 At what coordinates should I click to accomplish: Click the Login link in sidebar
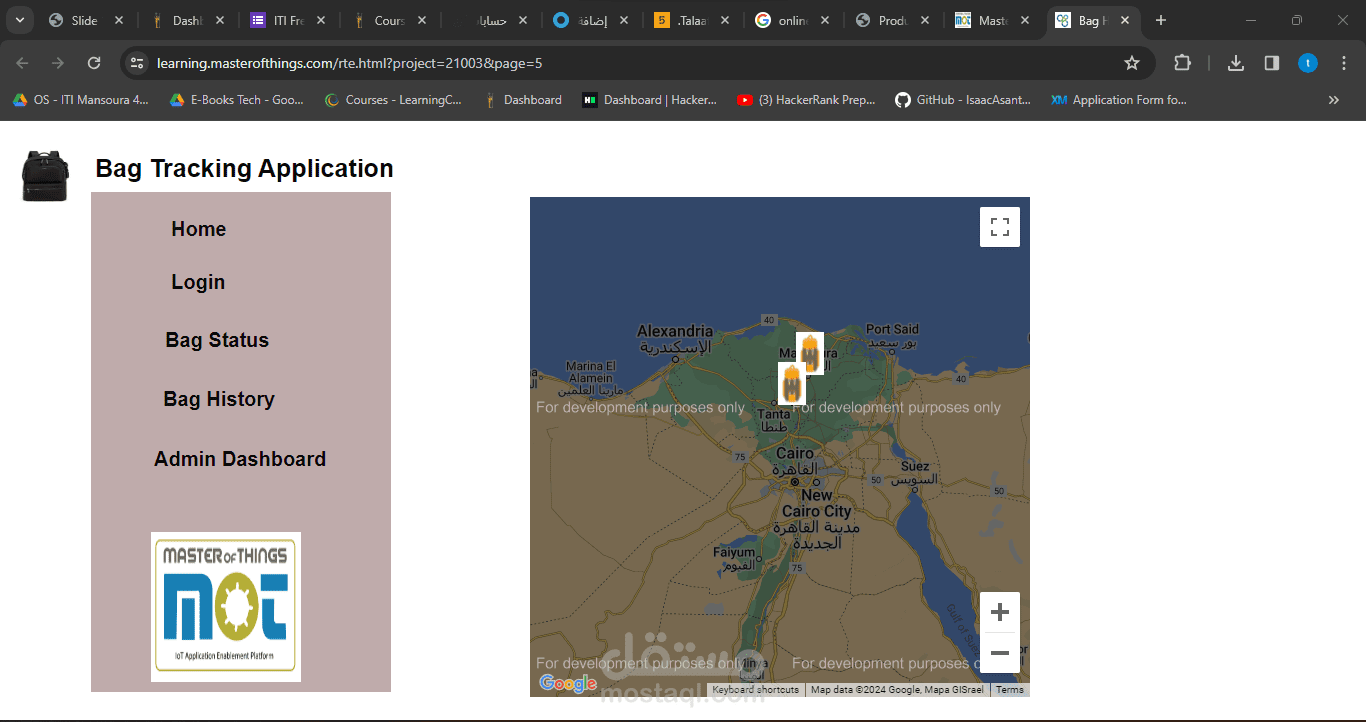[x=198, y=282]
